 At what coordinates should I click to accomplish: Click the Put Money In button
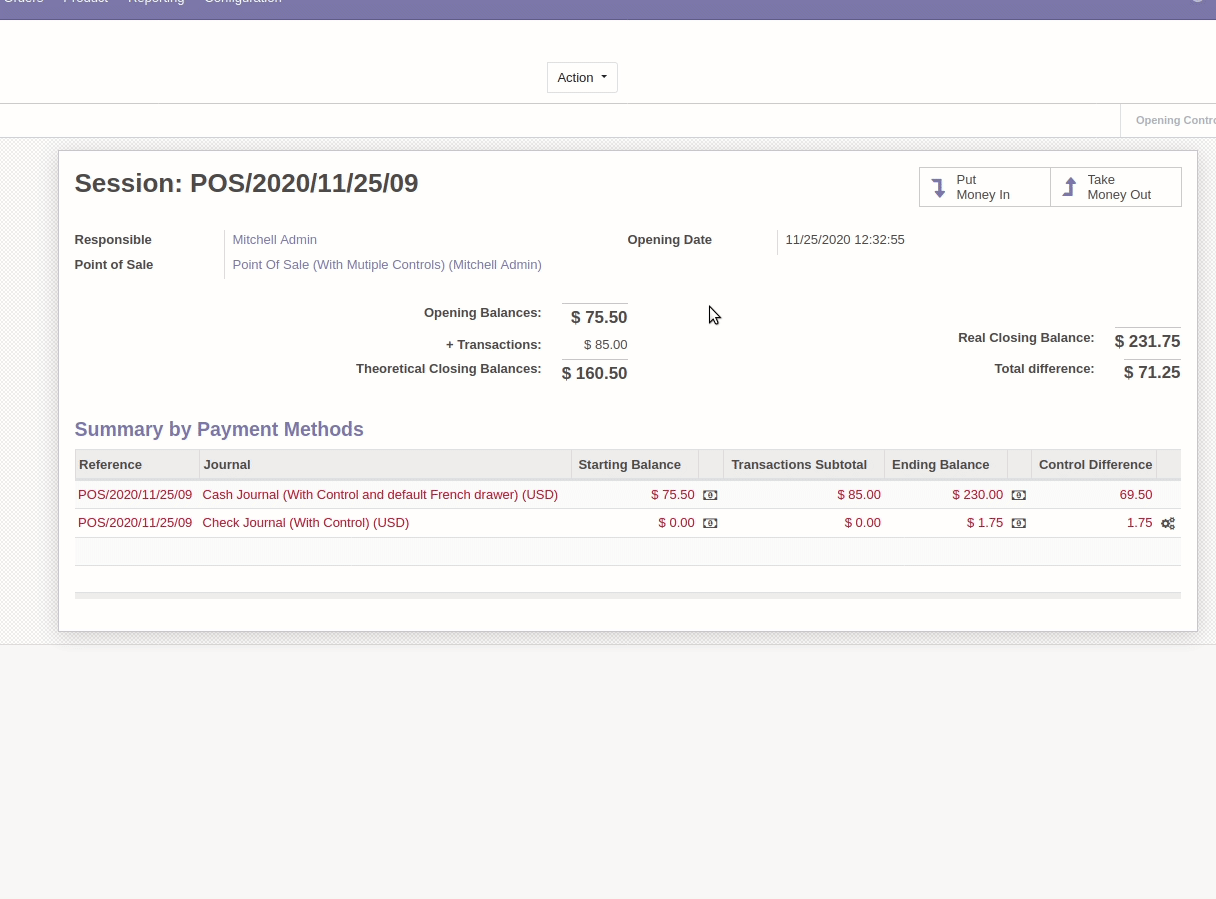coord(985,187)
